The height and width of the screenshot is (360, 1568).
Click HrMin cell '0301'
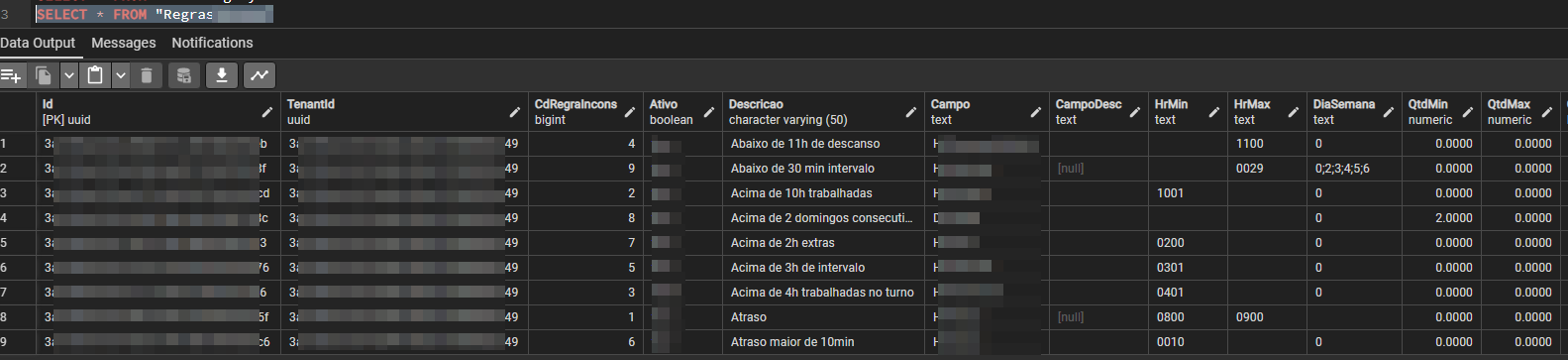(x=1188, y=268)
